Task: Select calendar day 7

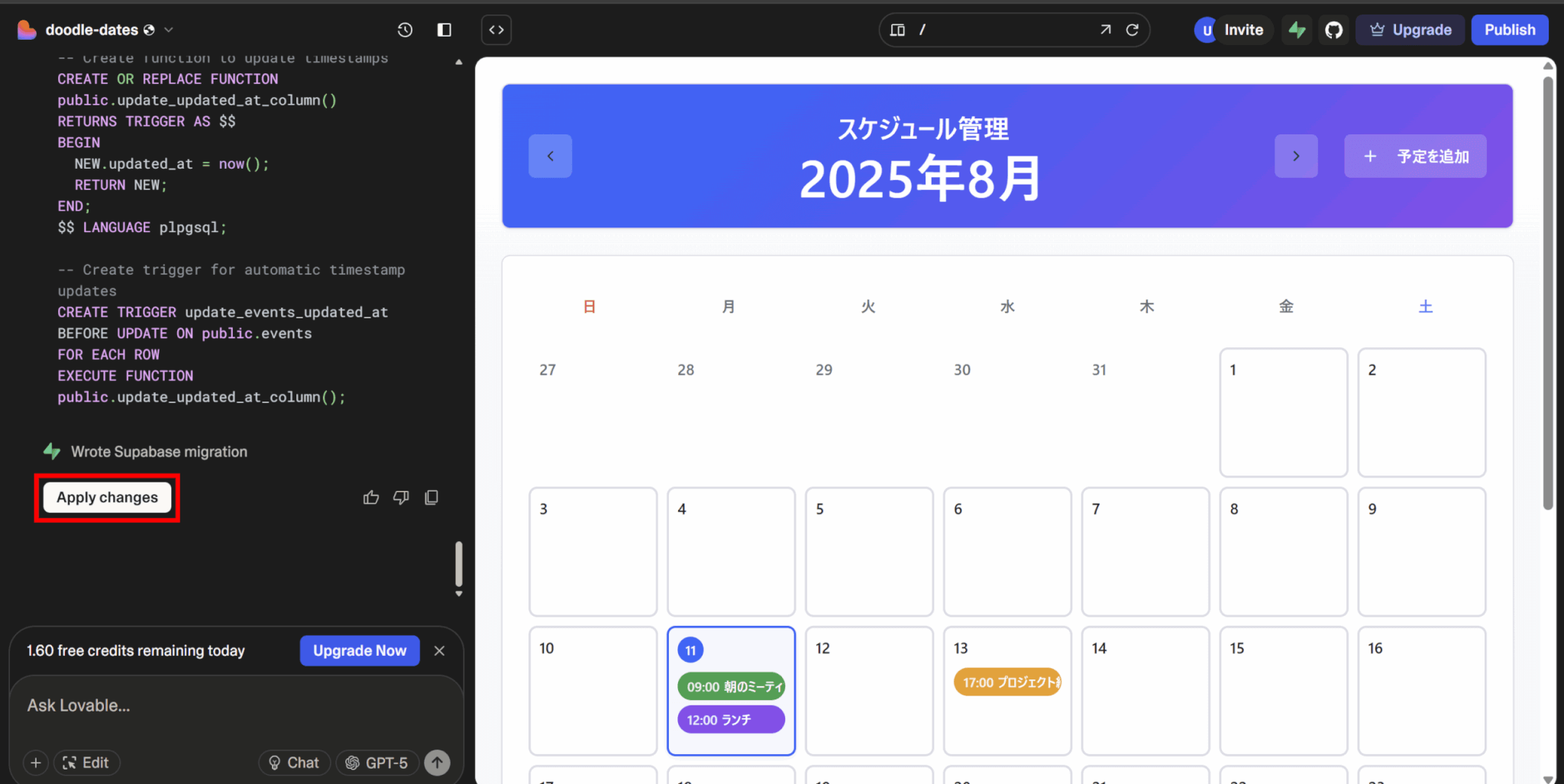Action: [1146, 552]
